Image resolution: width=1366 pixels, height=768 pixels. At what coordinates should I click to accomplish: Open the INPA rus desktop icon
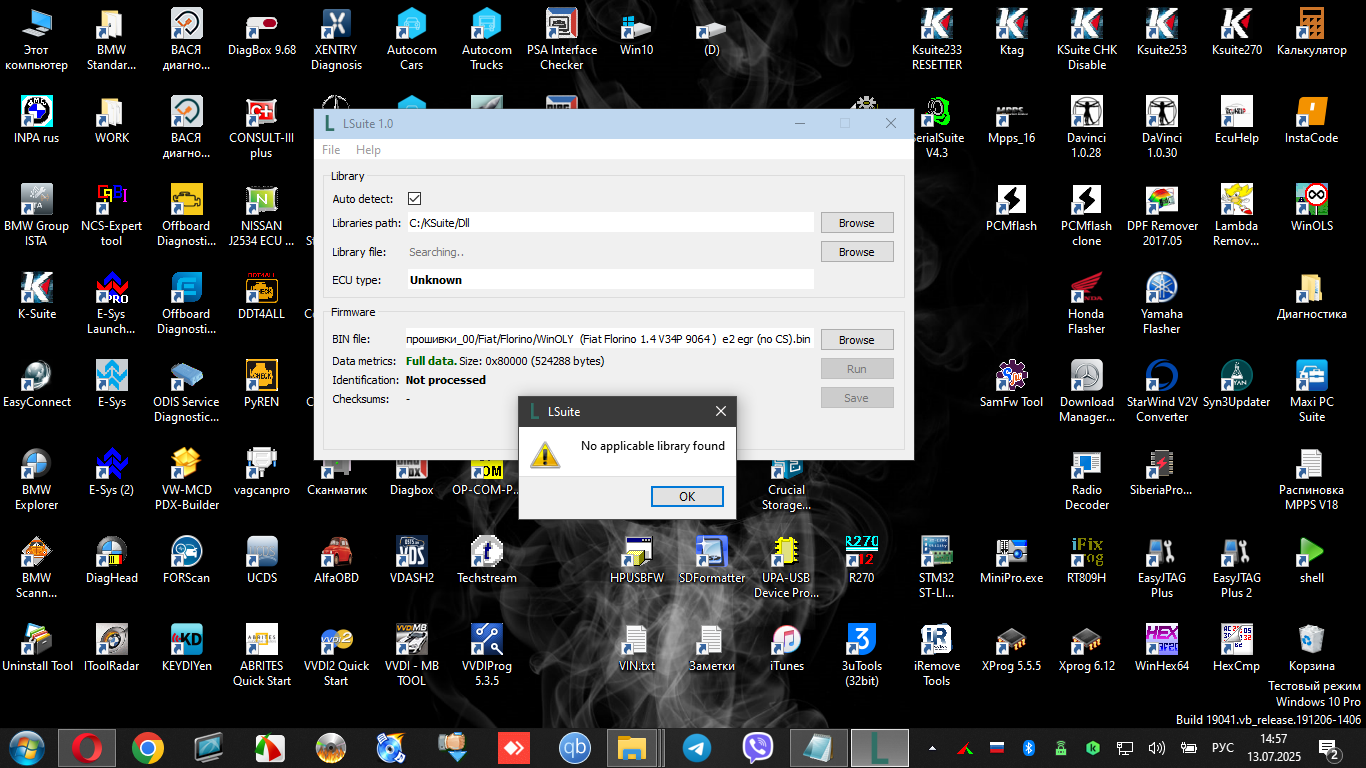point(37,121)
